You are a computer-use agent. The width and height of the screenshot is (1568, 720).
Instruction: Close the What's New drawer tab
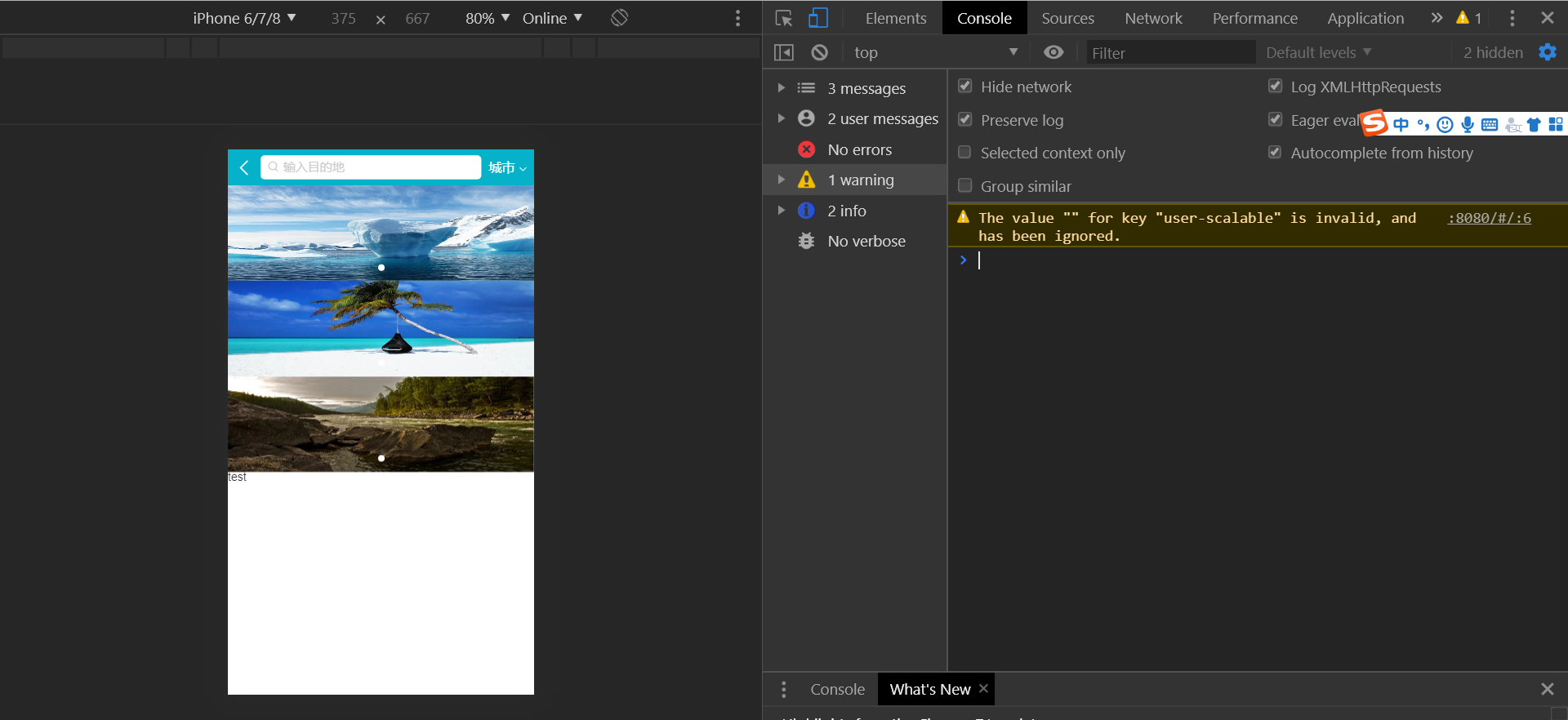point(983,689)
